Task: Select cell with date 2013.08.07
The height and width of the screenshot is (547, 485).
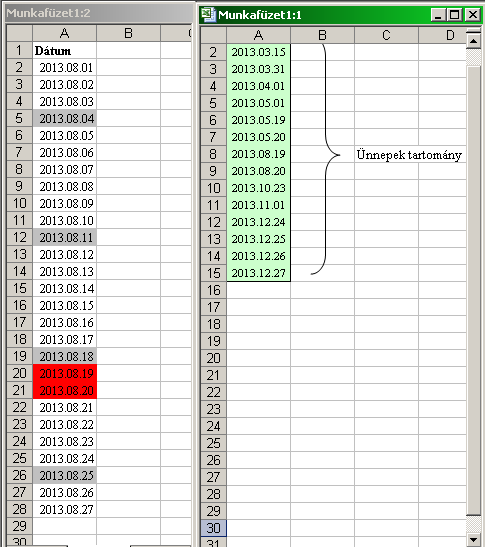Action: (x=65, y=170)
